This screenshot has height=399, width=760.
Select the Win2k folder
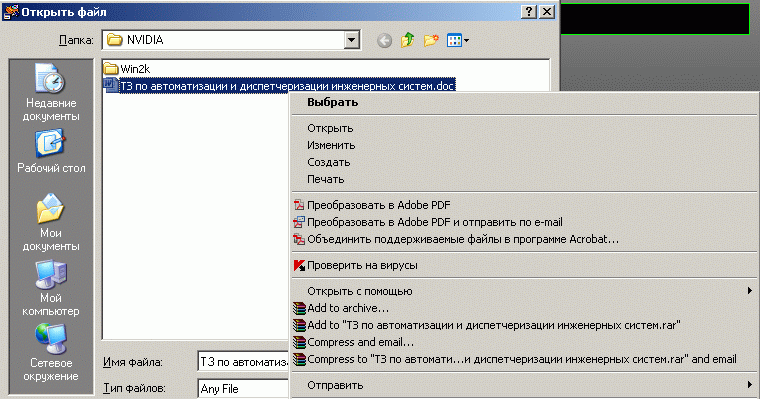[128, 69]
